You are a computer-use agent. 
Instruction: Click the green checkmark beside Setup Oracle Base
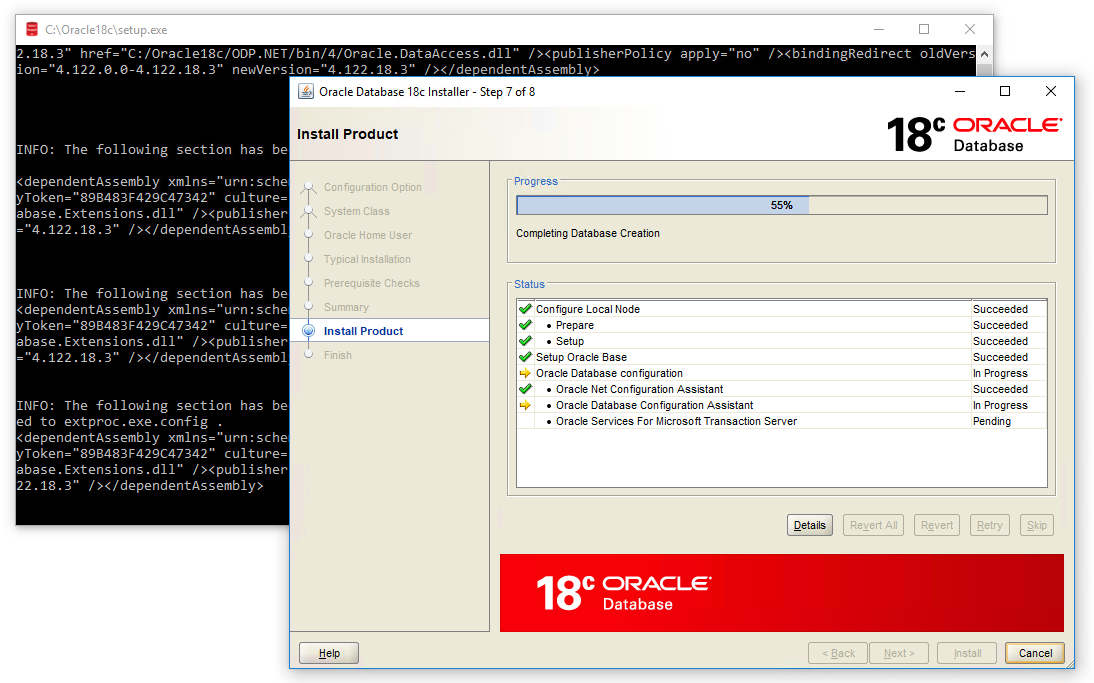pos(525,356)
